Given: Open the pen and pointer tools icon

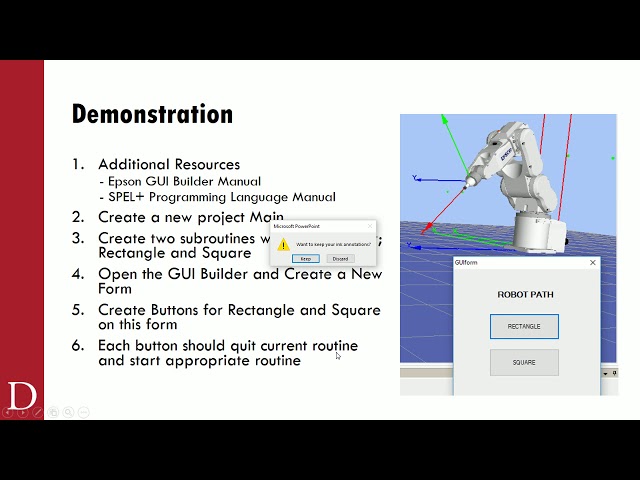Looking at the screenshot, I should [38, 412].
